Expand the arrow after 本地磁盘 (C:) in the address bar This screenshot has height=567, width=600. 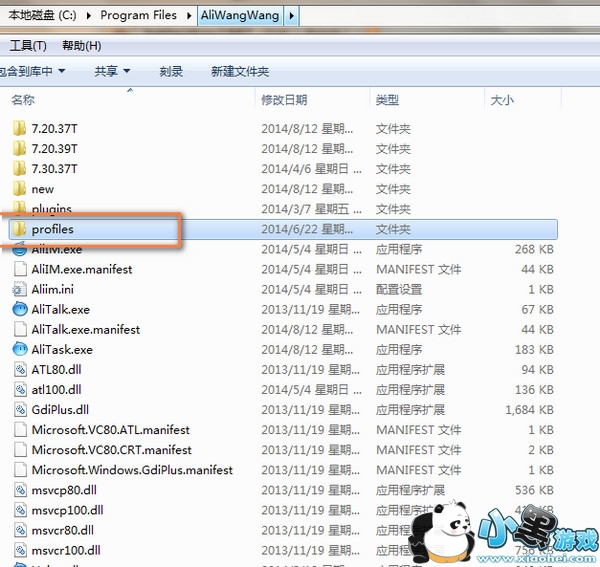pyautogui.click(x=88, y=16)
